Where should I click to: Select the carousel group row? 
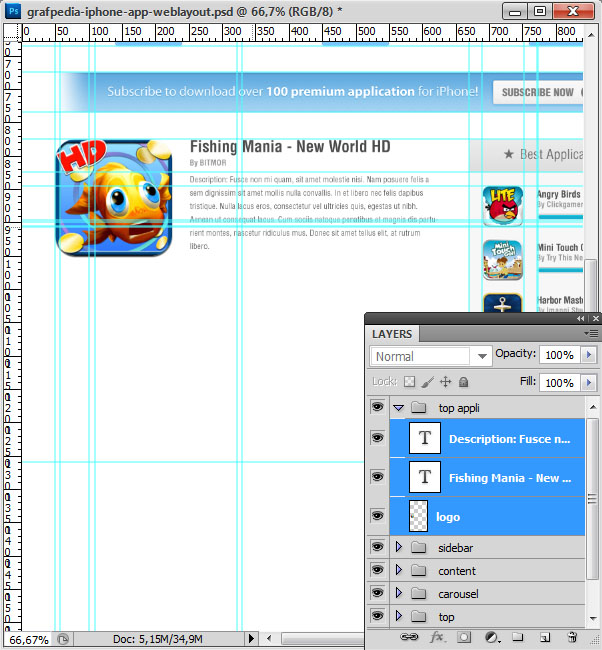487,594
